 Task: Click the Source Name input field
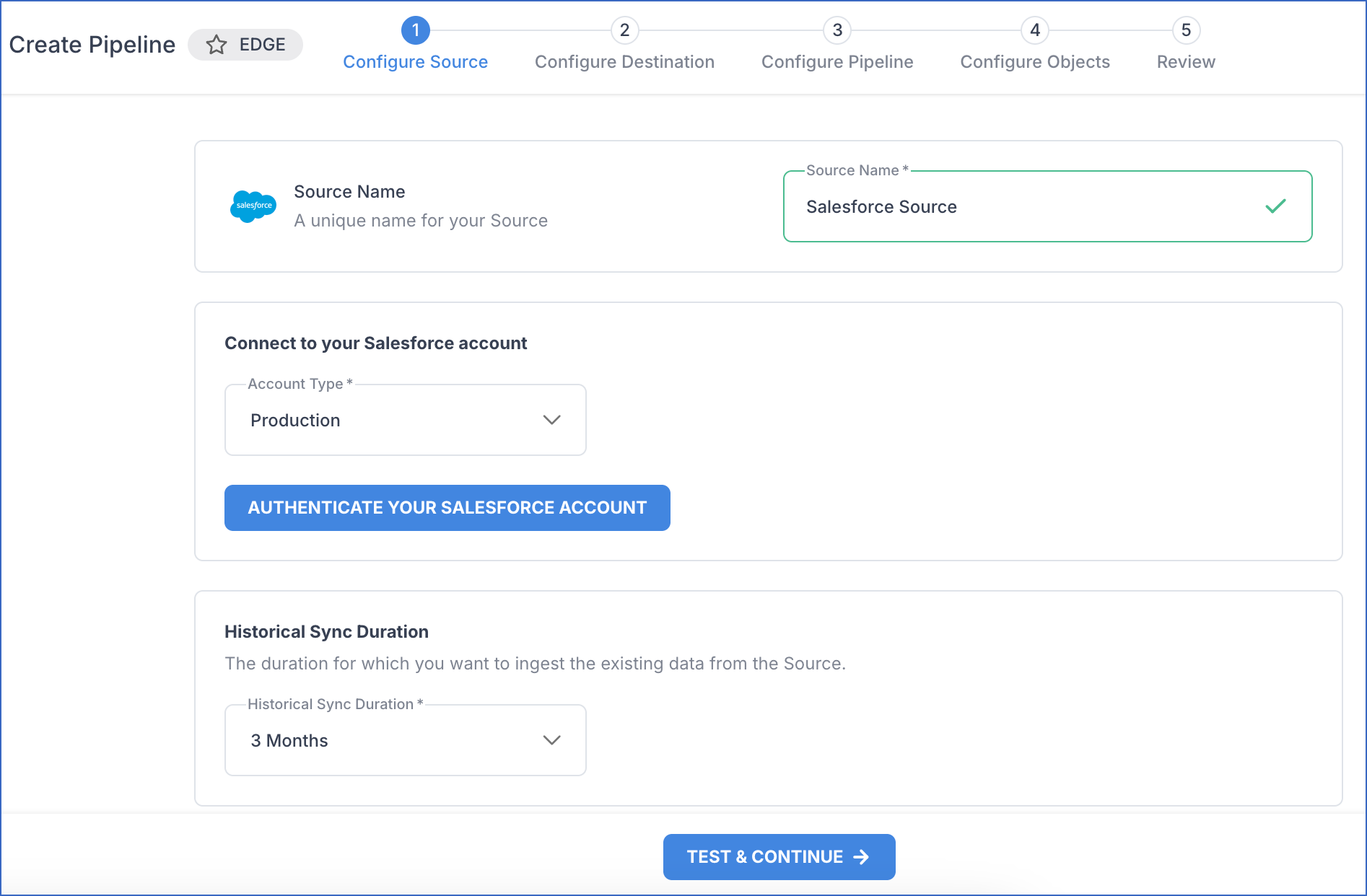point(1048,206)
